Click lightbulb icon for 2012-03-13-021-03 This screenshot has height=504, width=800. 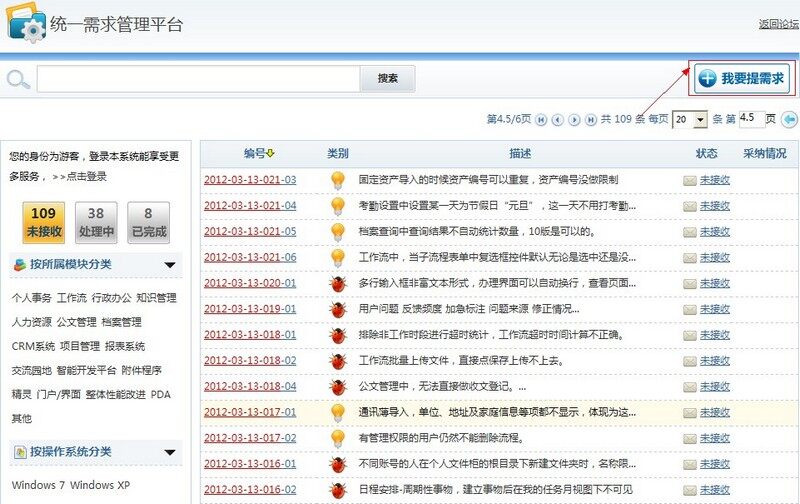pos(338,180)
